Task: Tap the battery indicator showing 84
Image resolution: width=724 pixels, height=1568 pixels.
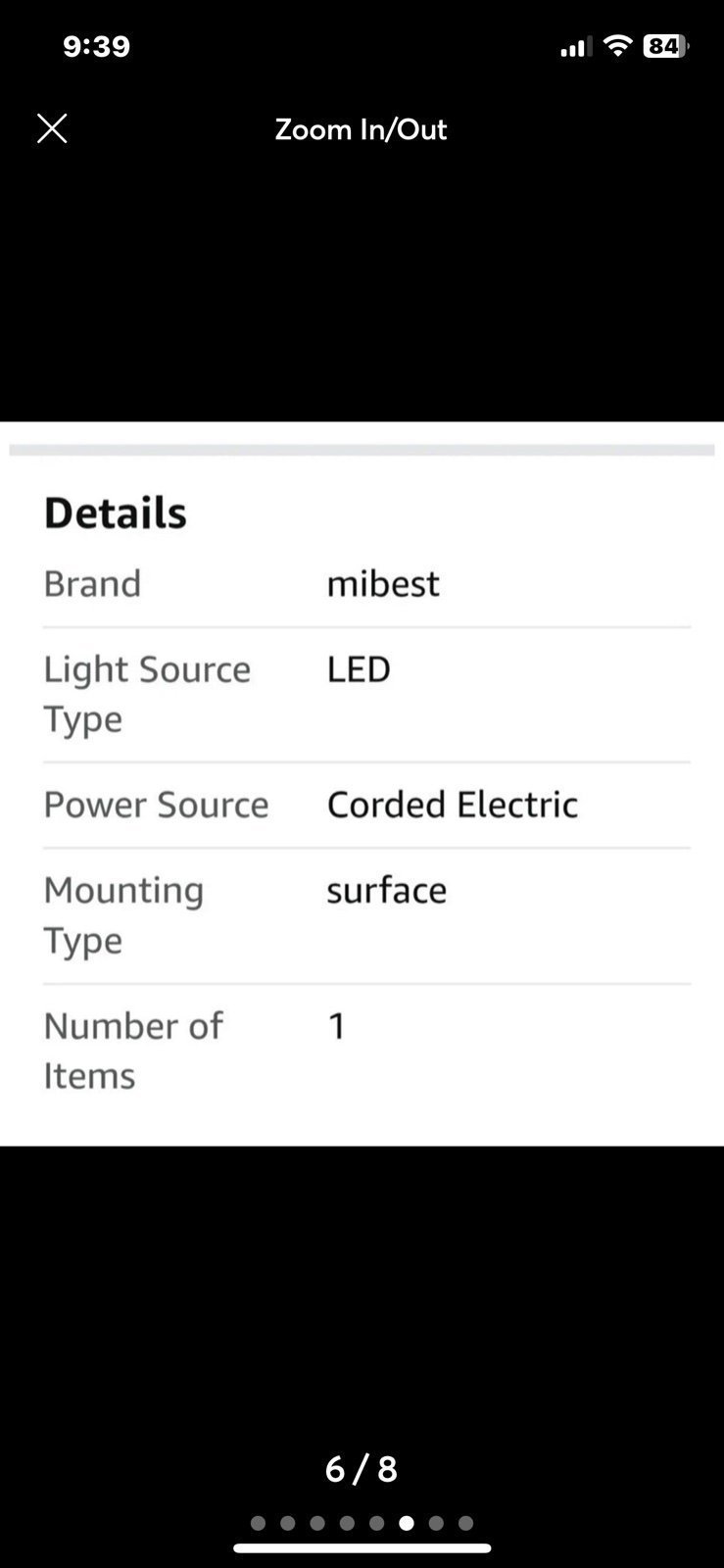Action: [665, 46]
